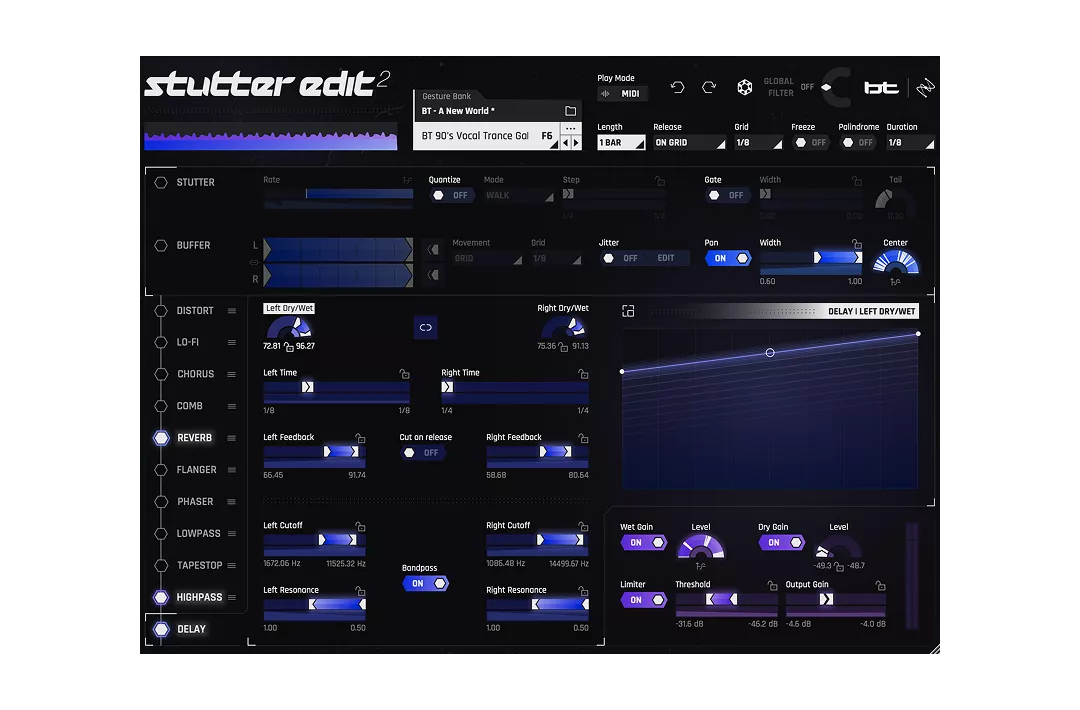Disable Freeze
The image size is (1080, 710).
click(x=812, y=142)
